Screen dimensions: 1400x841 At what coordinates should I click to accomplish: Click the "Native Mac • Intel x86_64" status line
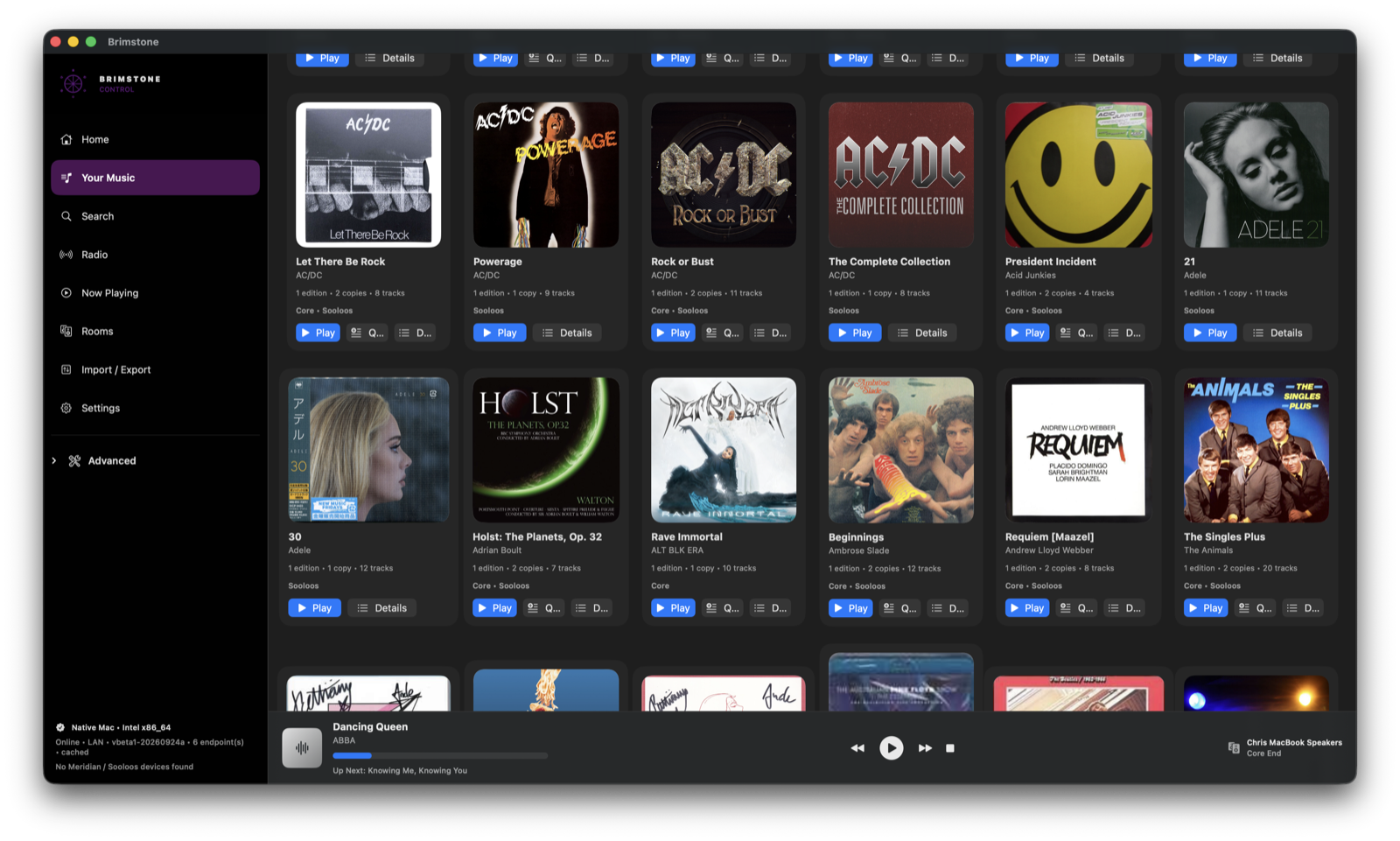121,727
